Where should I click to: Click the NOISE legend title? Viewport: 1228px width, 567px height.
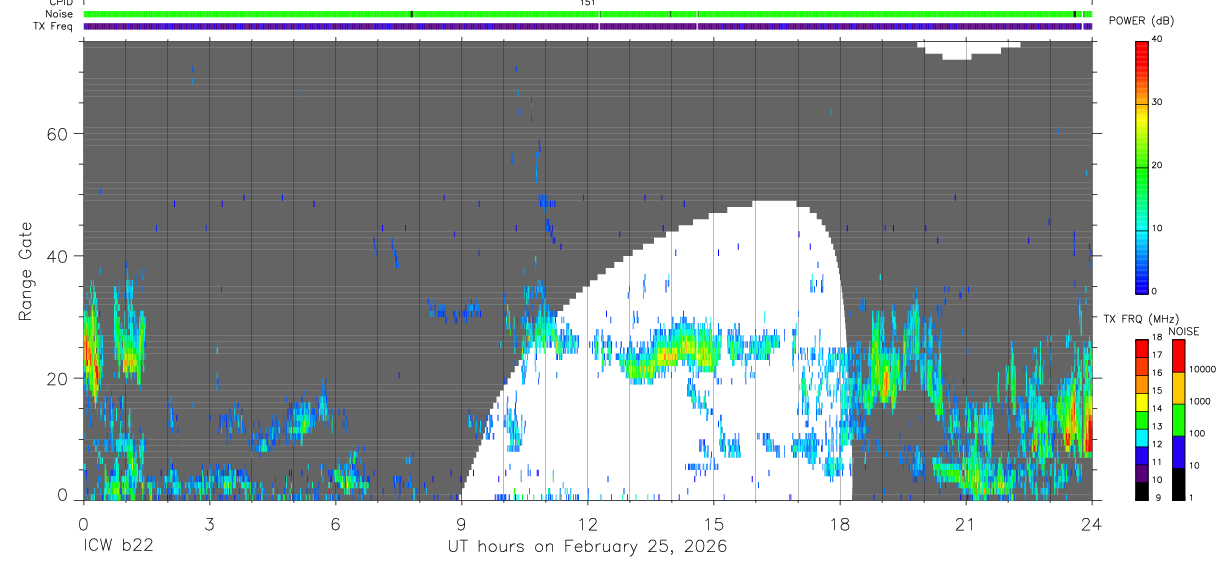tap(1183, 331)
